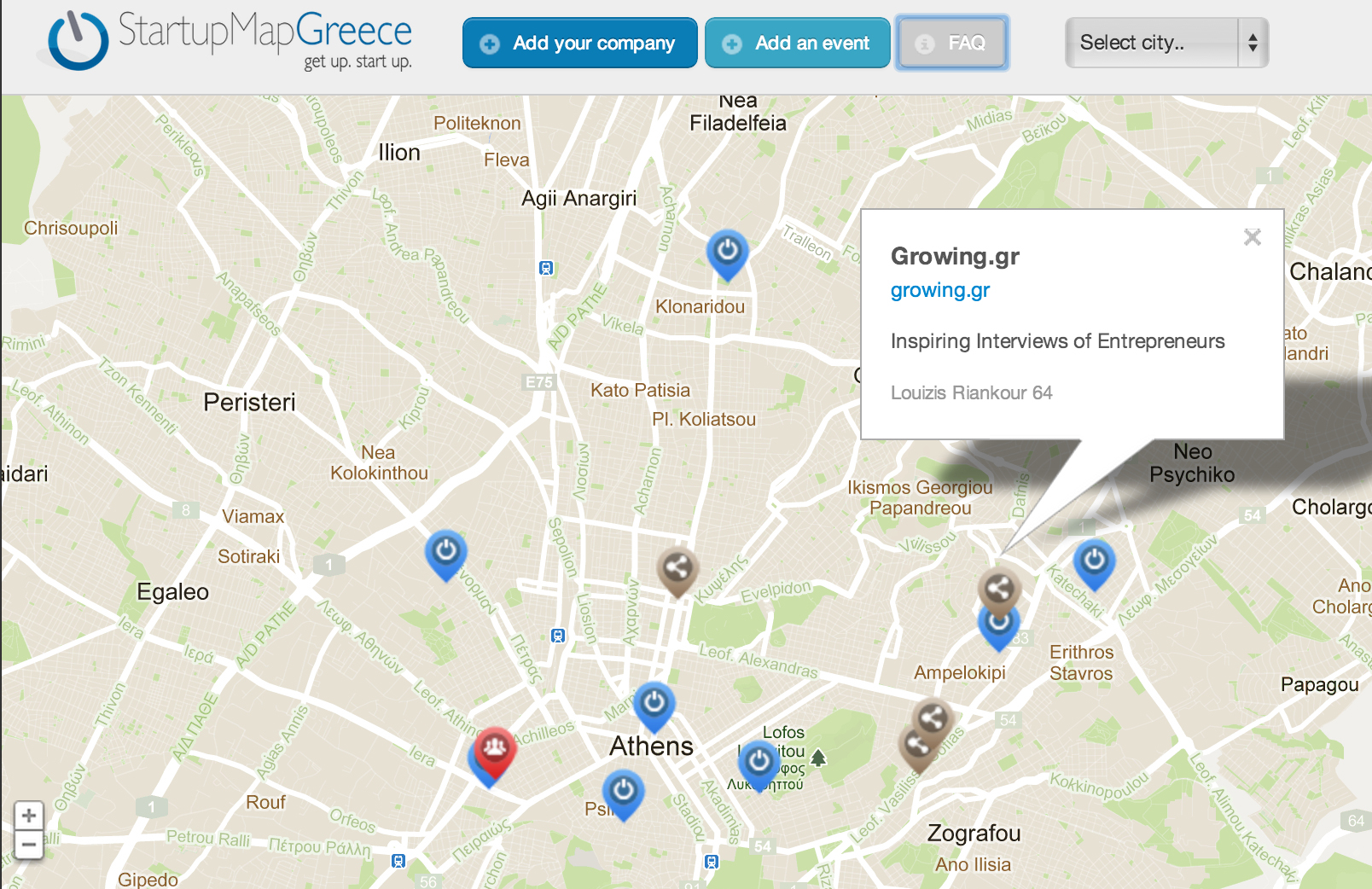Viewport: 1372px width, 889px height.
Task: Open the growing.gr link in popup
Action: coord(939,291)
